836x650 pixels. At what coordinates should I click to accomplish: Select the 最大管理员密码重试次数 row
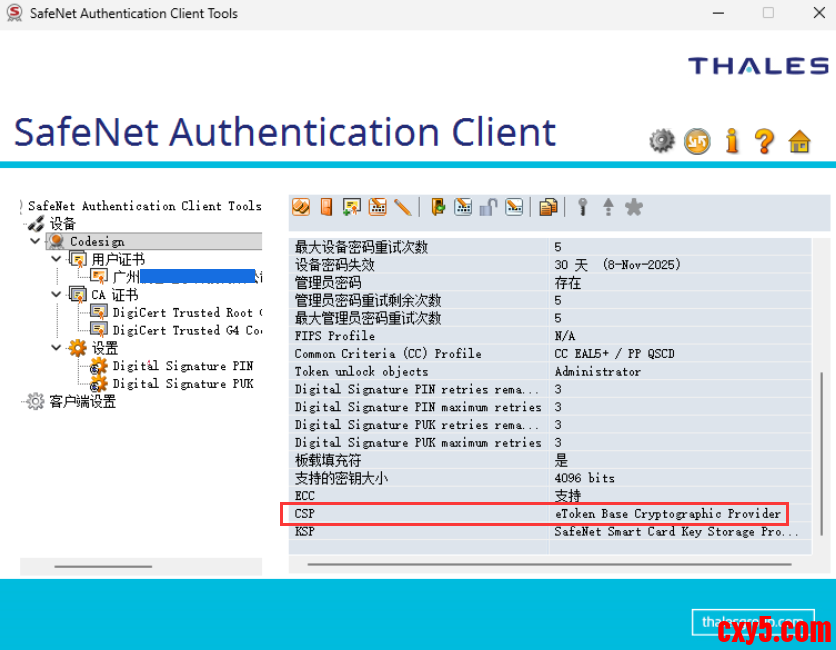click(x=550, y=318)
